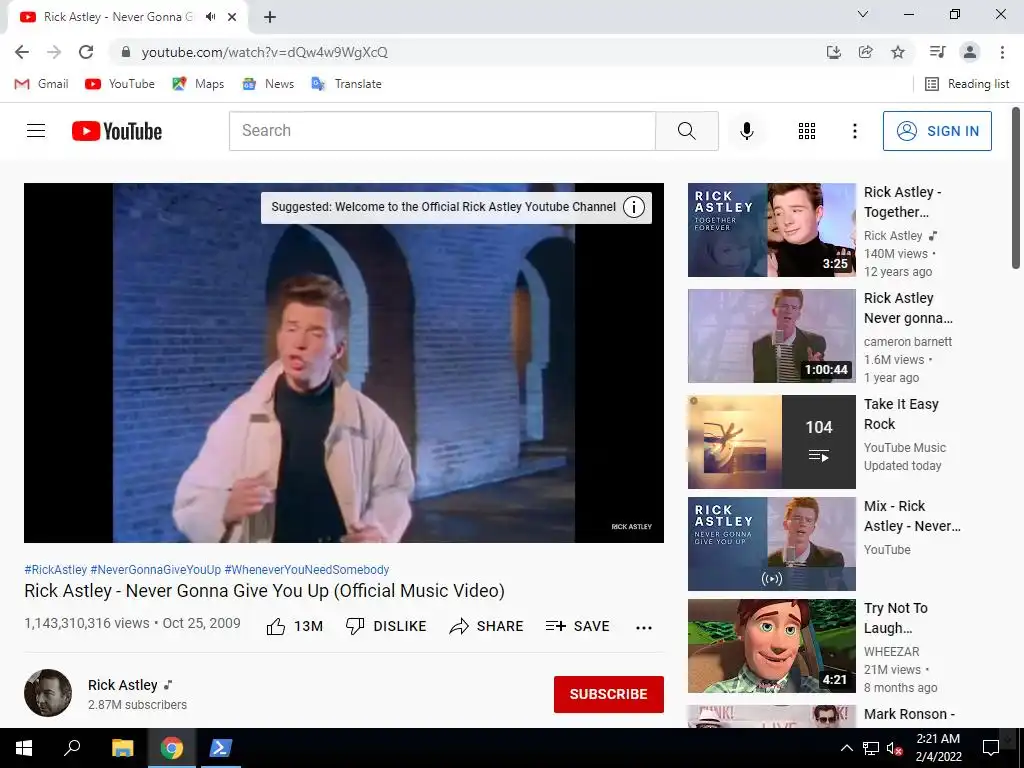Bookmark this page with the star icon

tap(898, 52)
